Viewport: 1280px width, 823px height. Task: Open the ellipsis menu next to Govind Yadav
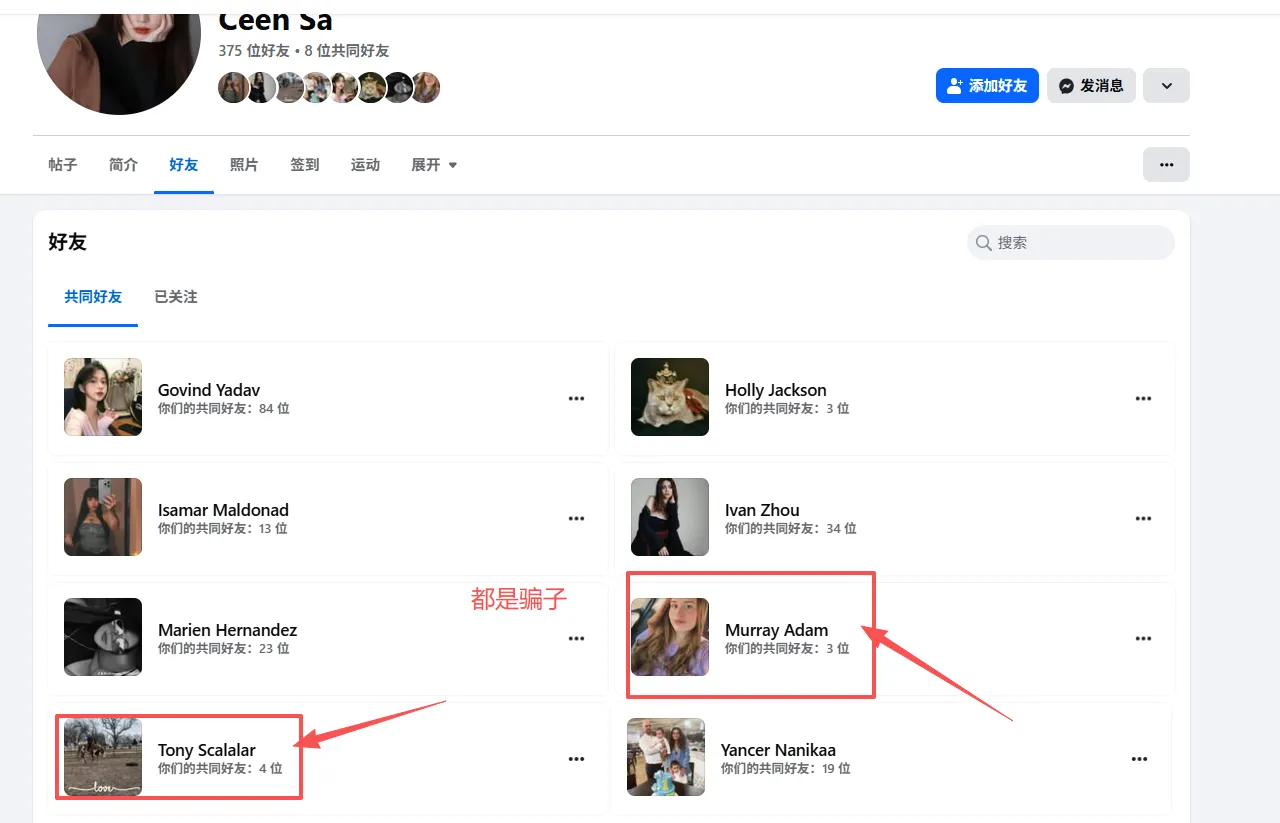[576, 398]
